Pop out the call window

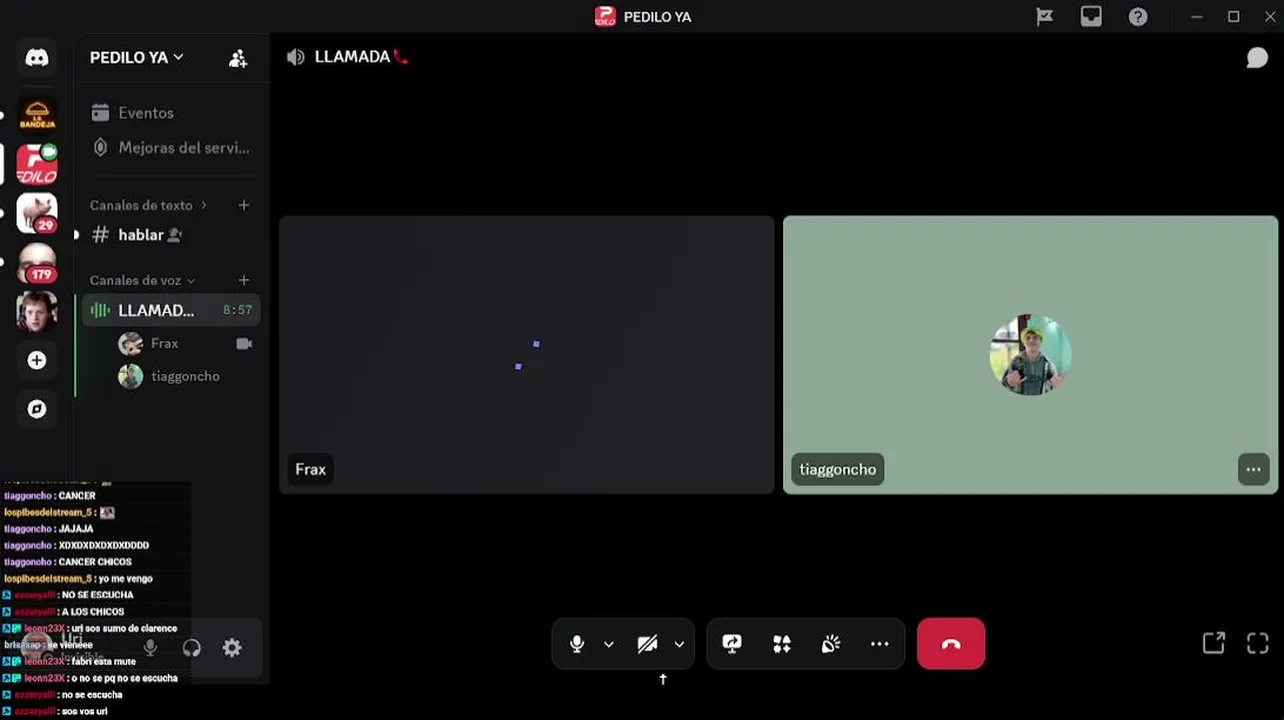[1214, 643]
